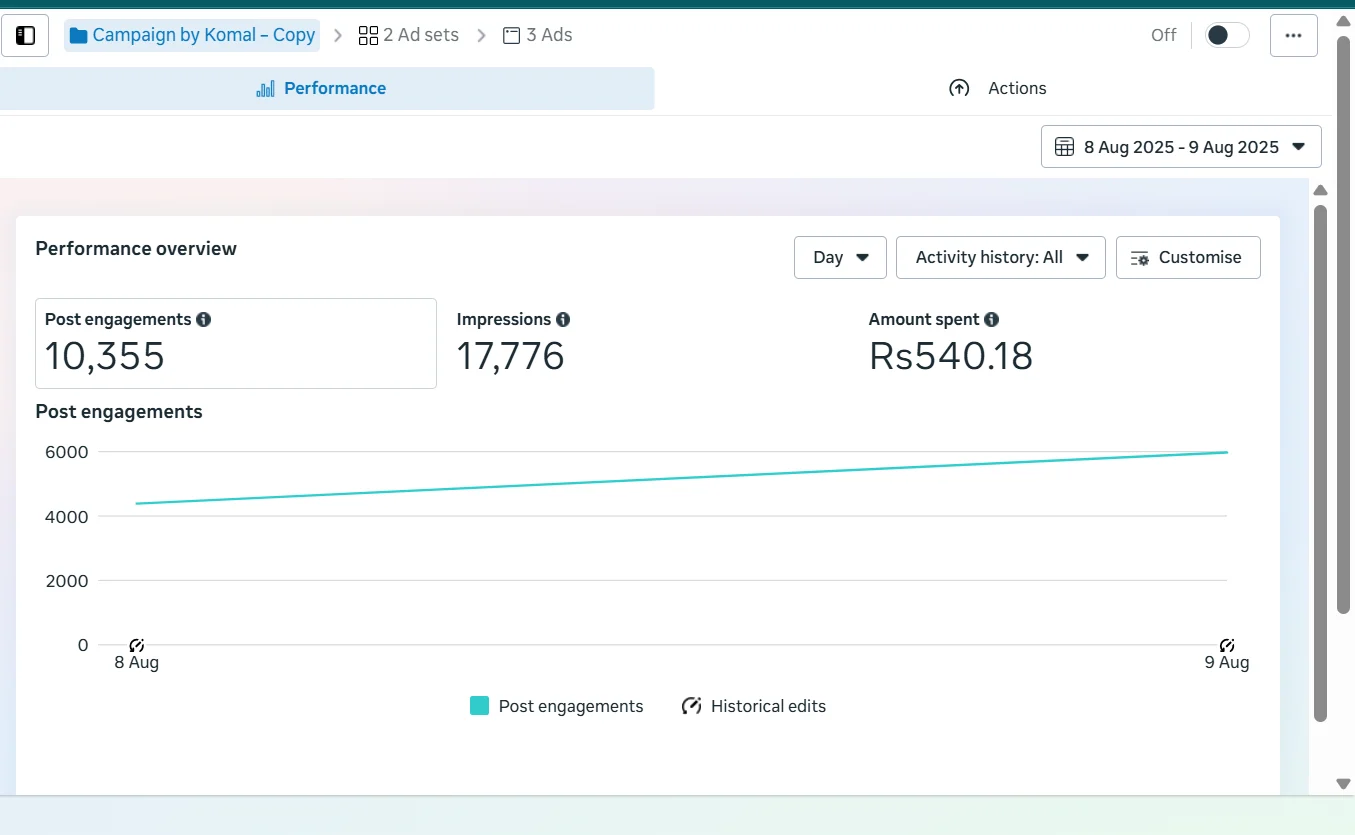Viewport: 1355px width, 835px height.
Task: Open the Activity history: All dropdown
Action: [1000, 257]
